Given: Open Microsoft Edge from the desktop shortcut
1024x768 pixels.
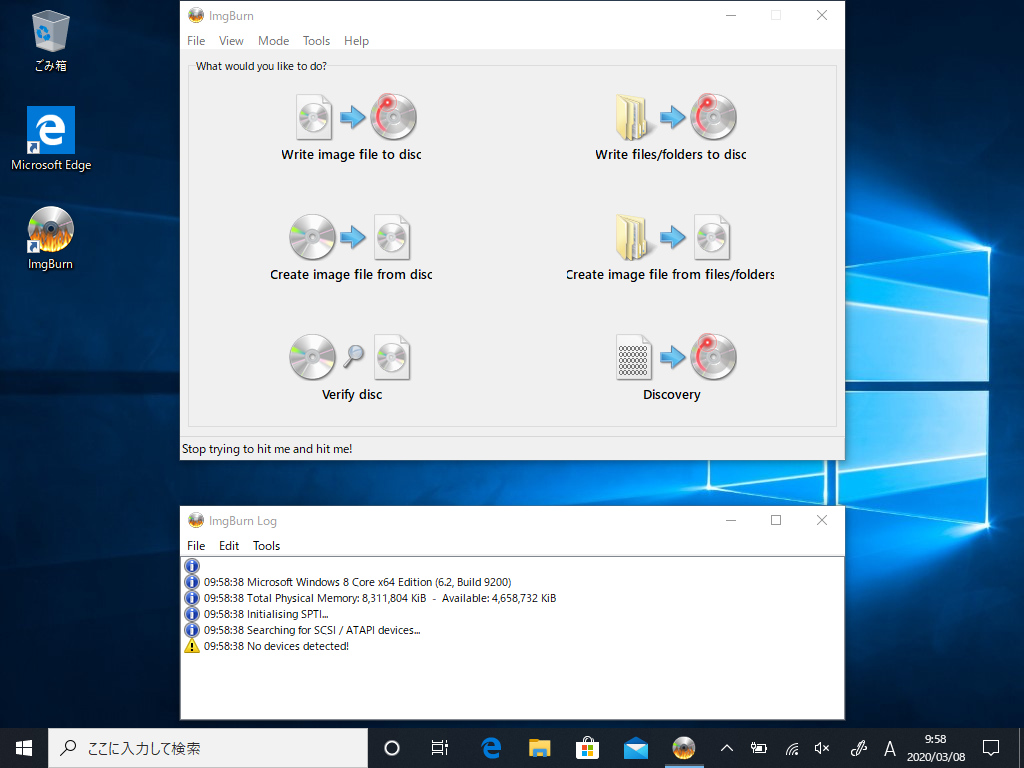Looking at the screenshot, I should 50,130.
